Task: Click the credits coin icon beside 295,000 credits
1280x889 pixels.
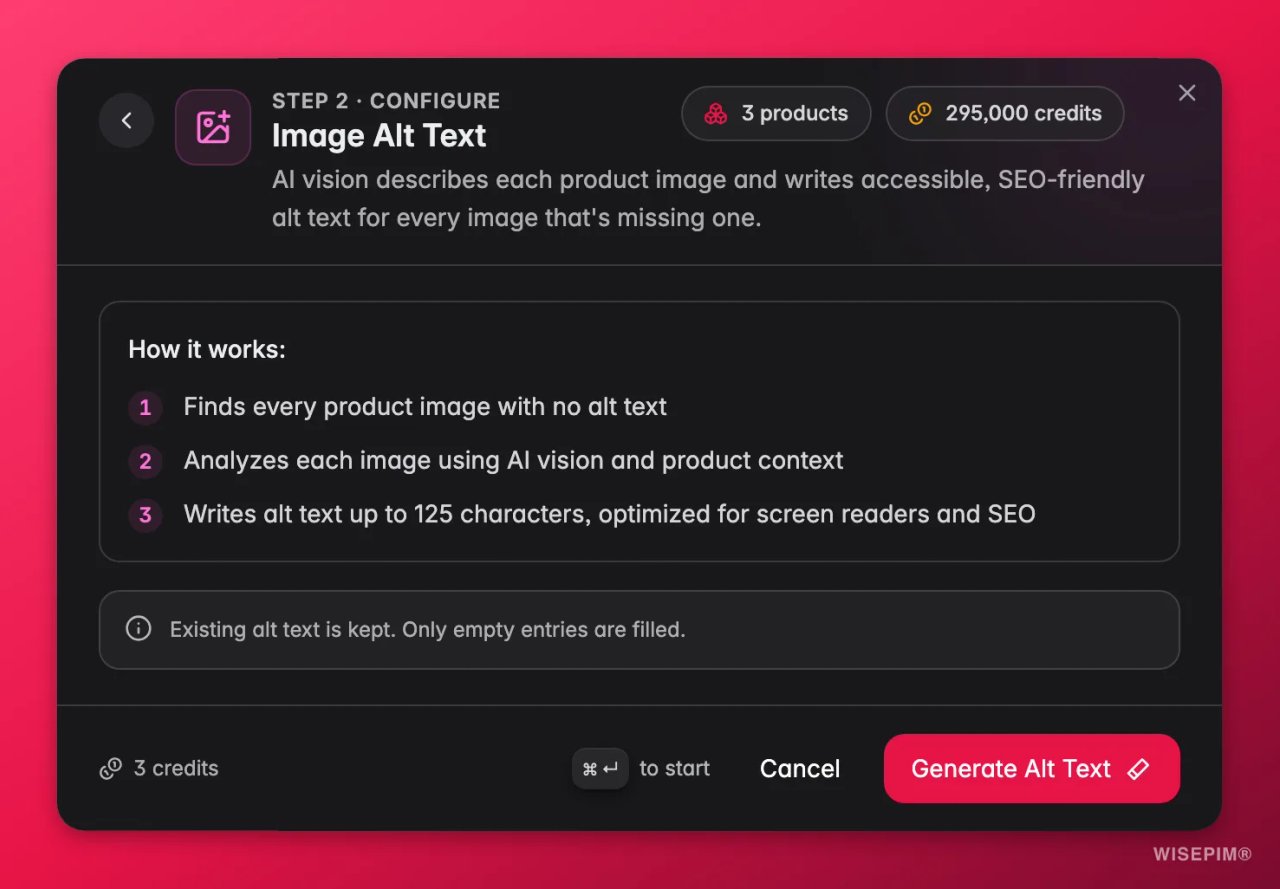Action: pos(920,114)
